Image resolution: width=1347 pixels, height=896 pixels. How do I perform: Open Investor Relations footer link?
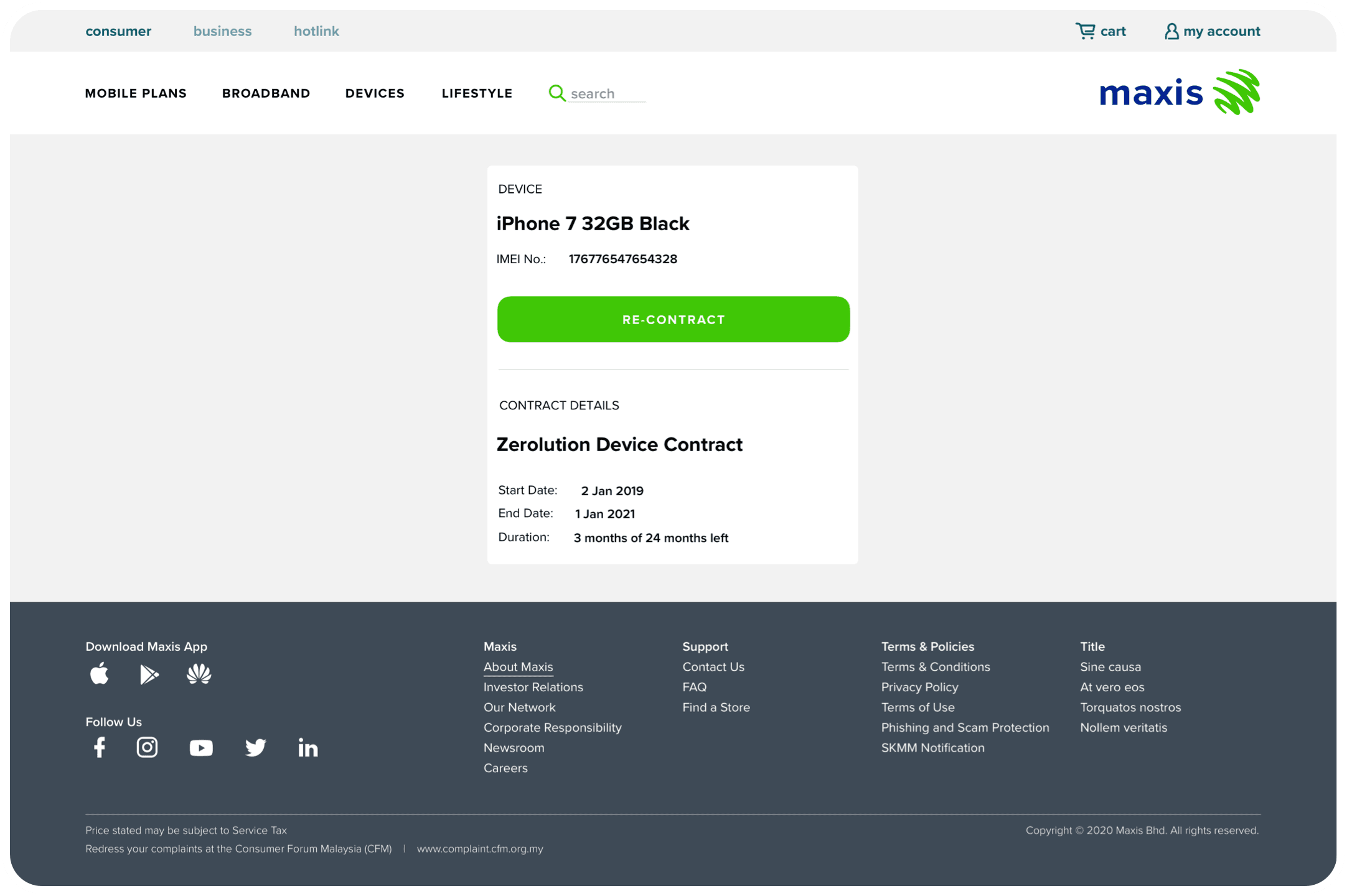[x=533, y=687]
